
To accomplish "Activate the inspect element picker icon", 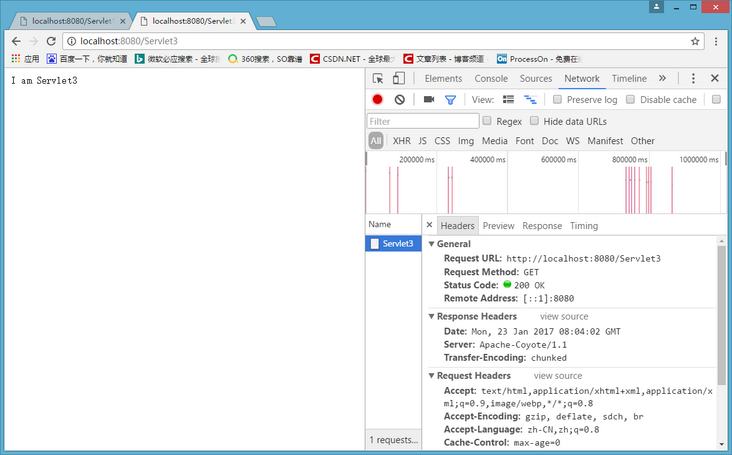I will (x=378, y=78).
